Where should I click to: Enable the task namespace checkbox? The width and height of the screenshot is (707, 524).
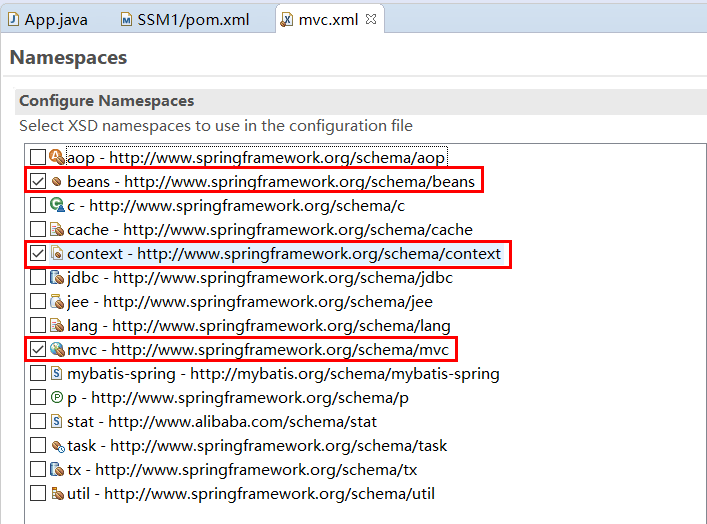[x=38, y=445]
